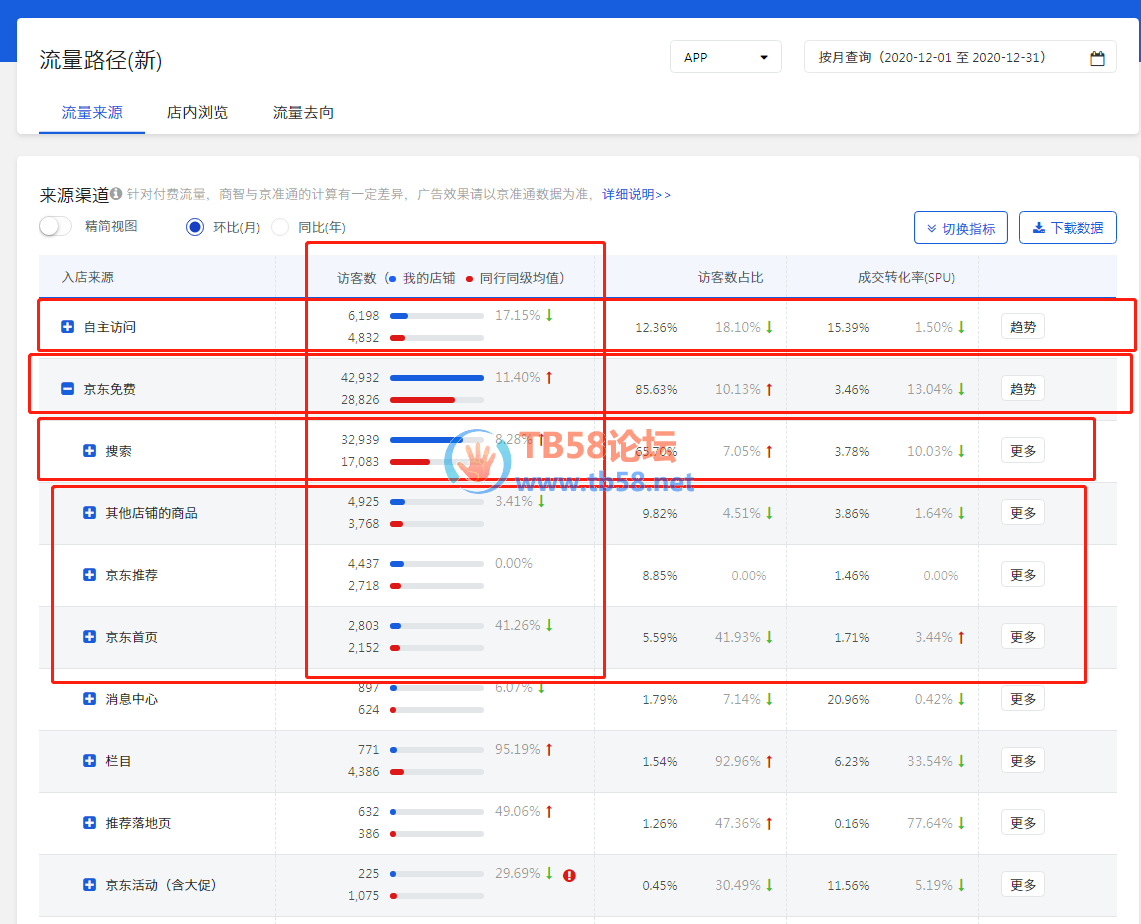
Task: Expand the 栏目 row
Action: (89, 760)
